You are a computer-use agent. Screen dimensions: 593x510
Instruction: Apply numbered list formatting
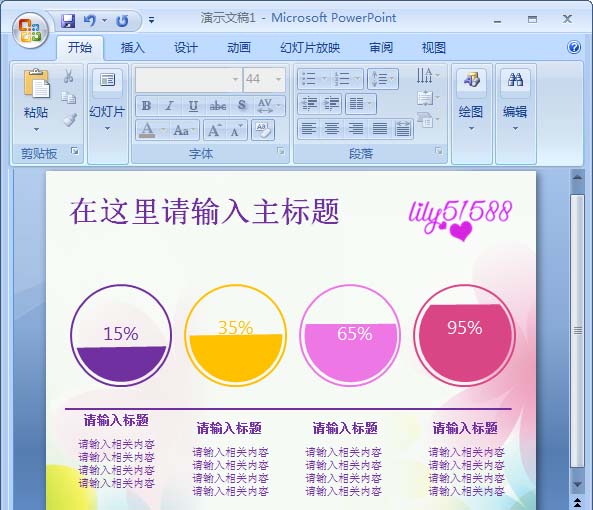pyautogui.click(x=342, y=79)
